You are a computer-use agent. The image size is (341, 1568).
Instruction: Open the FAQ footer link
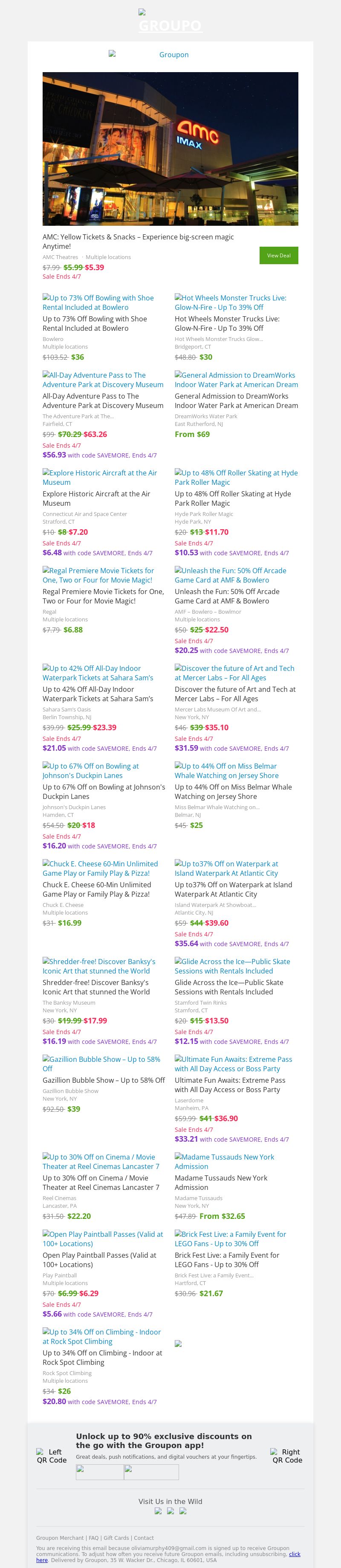click(x=94, y=1538)
